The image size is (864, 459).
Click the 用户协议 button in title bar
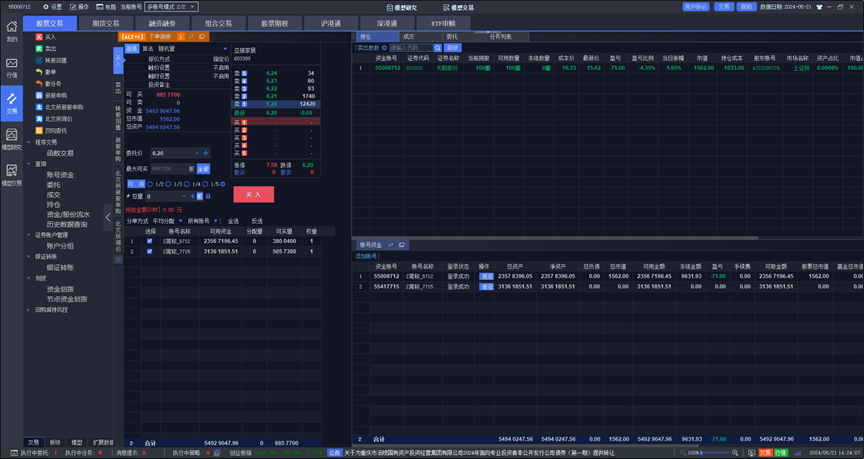pos(696,7)
